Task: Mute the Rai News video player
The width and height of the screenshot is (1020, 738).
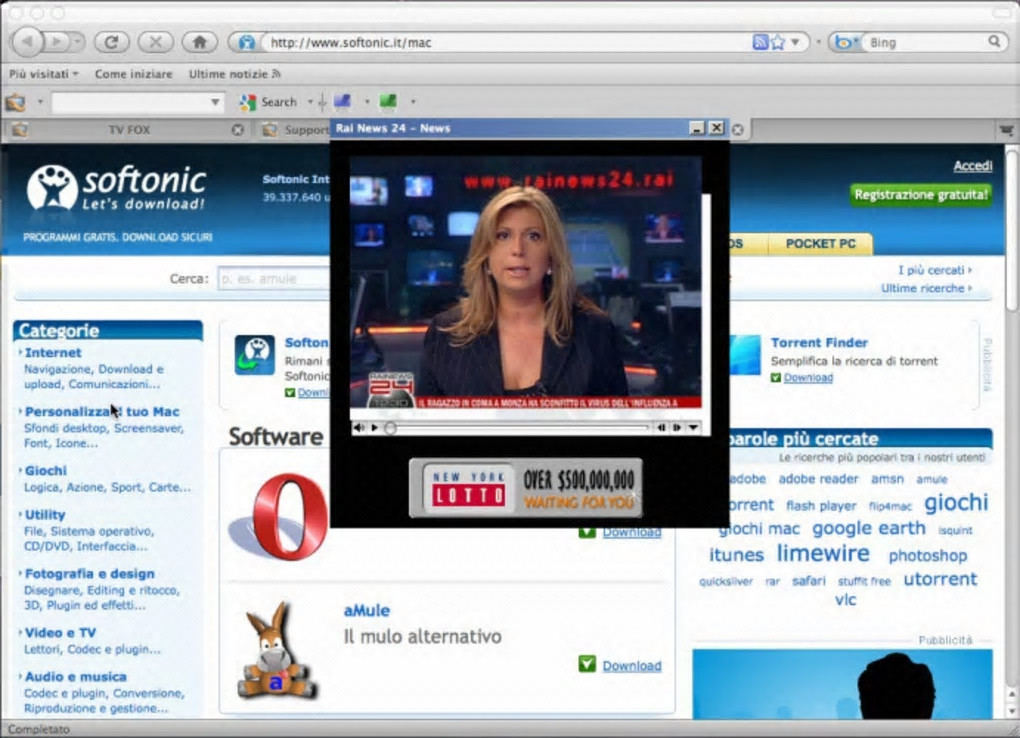Action: [359, 428]
